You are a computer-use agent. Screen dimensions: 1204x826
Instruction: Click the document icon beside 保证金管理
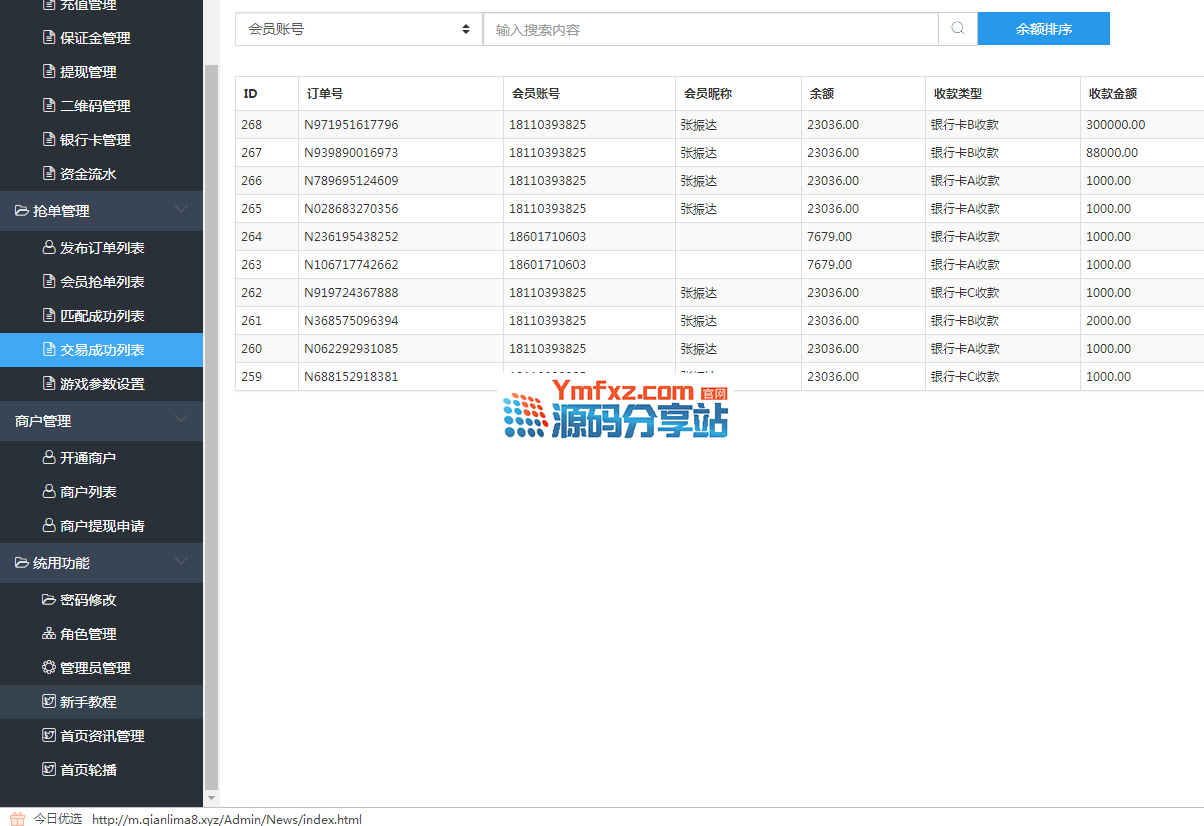[49, 38]
